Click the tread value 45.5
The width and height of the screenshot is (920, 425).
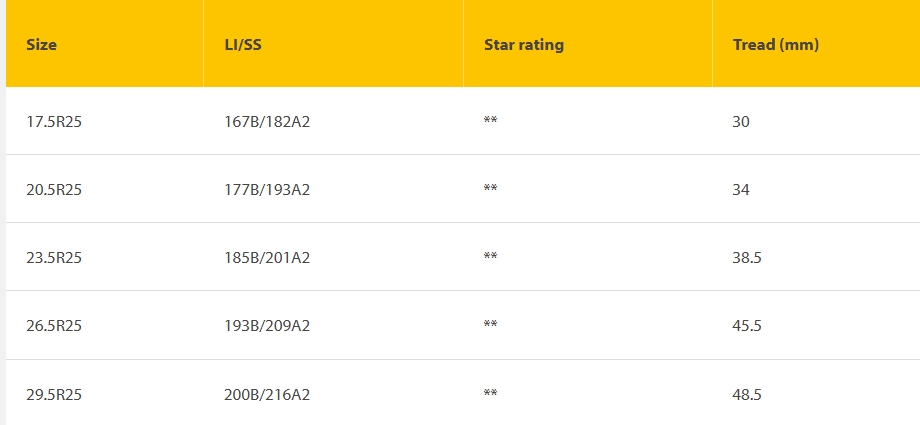click(747, 326)
